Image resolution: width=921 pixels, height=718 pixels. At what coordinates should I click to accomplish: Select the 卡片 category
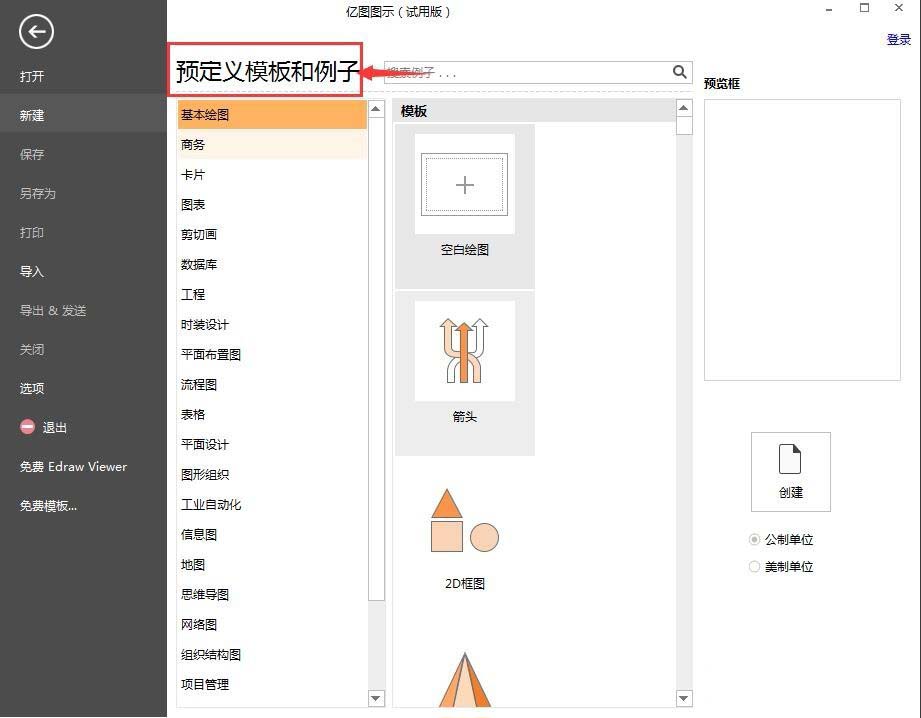tap(272, 175)
